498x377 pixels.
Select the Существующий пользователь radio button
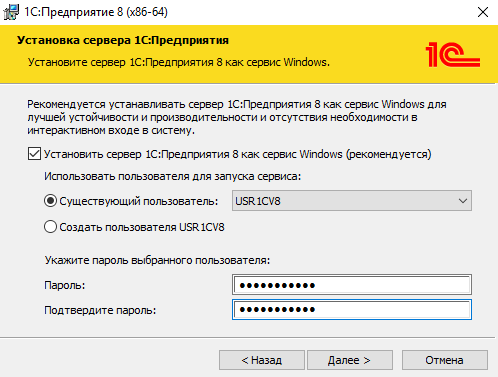[x=50, y=201]
